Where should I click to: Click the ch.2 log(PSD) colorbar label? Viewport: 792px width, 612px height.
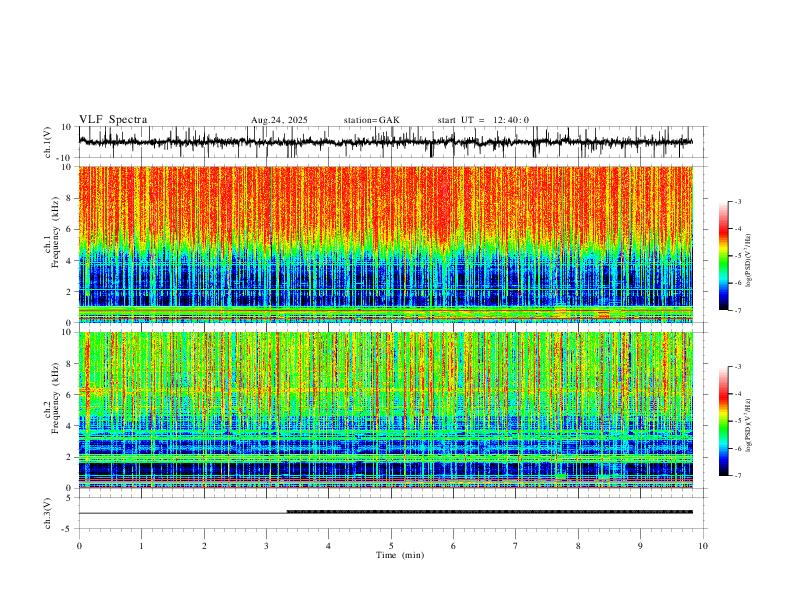(748, 425)
